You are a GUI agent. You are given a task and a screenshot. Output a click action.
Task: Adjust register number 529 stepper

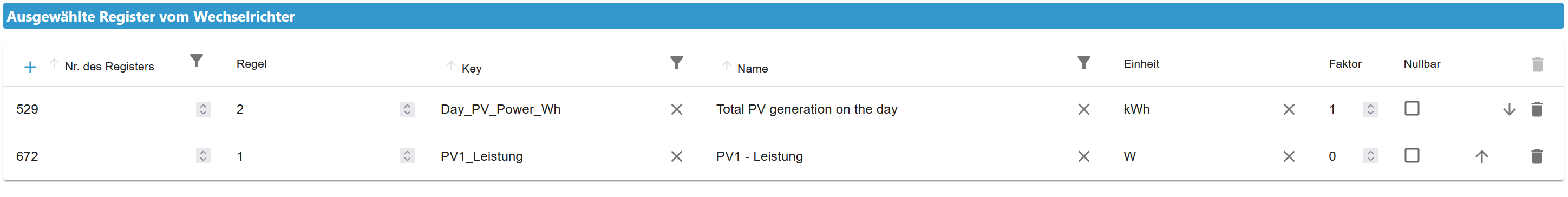pos(203,109)
